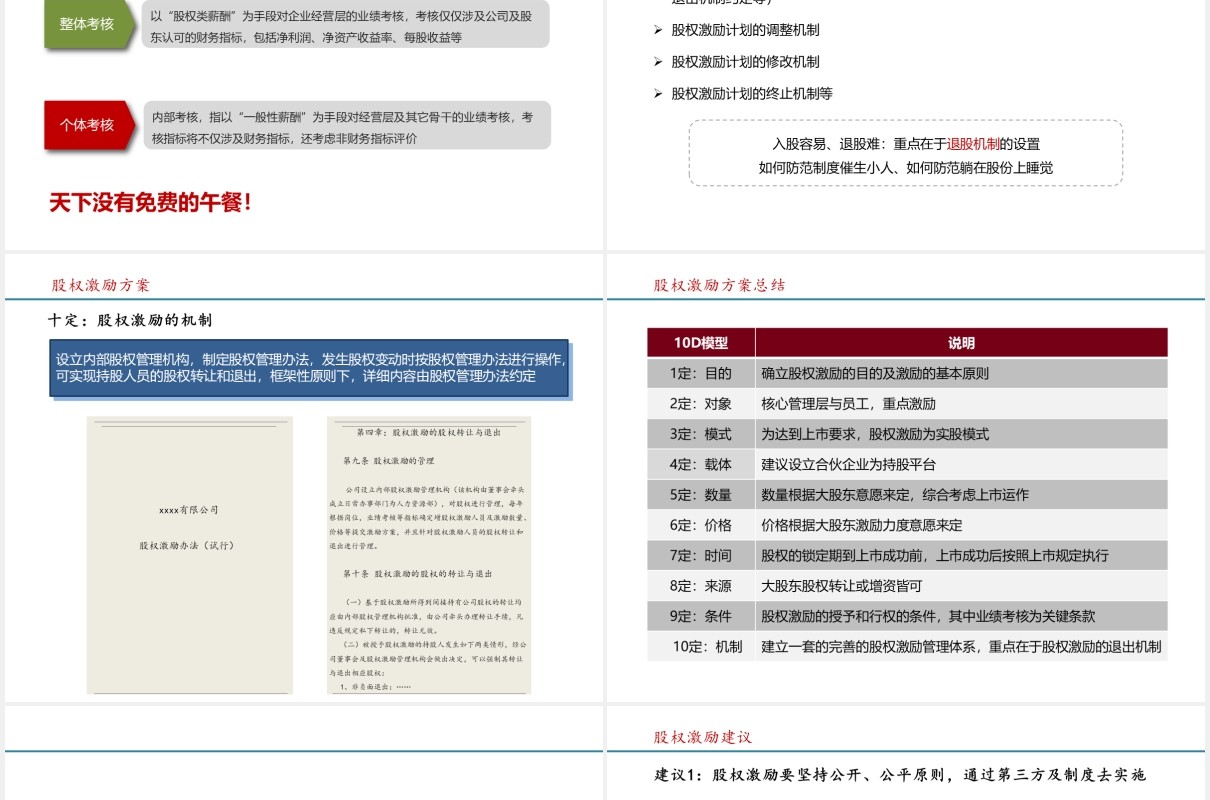Image resolution: width=1210 pixels, height=800 pixels.
Task: Click the 10D模型 table header
Action: point(701,343)
